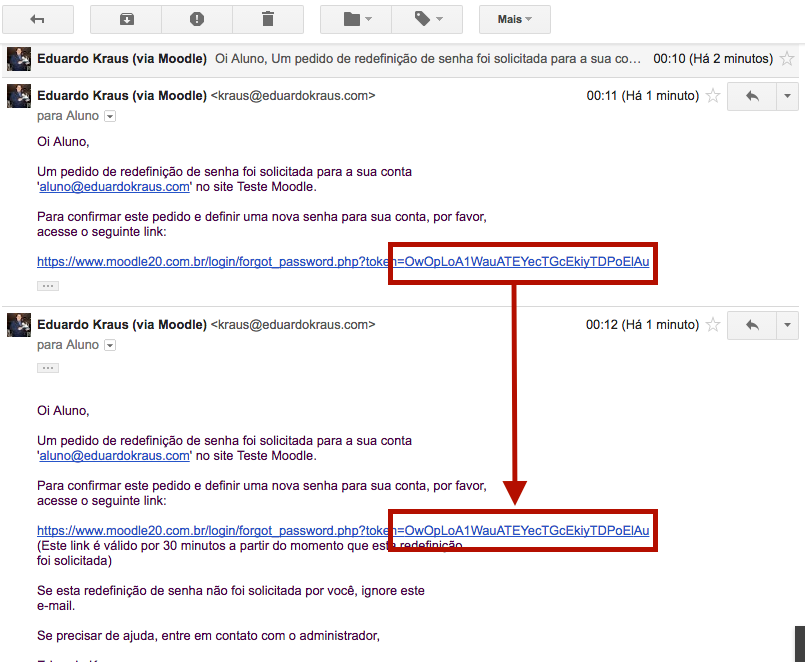Click sender name in 00:11 message header

(x=122, y=96)
